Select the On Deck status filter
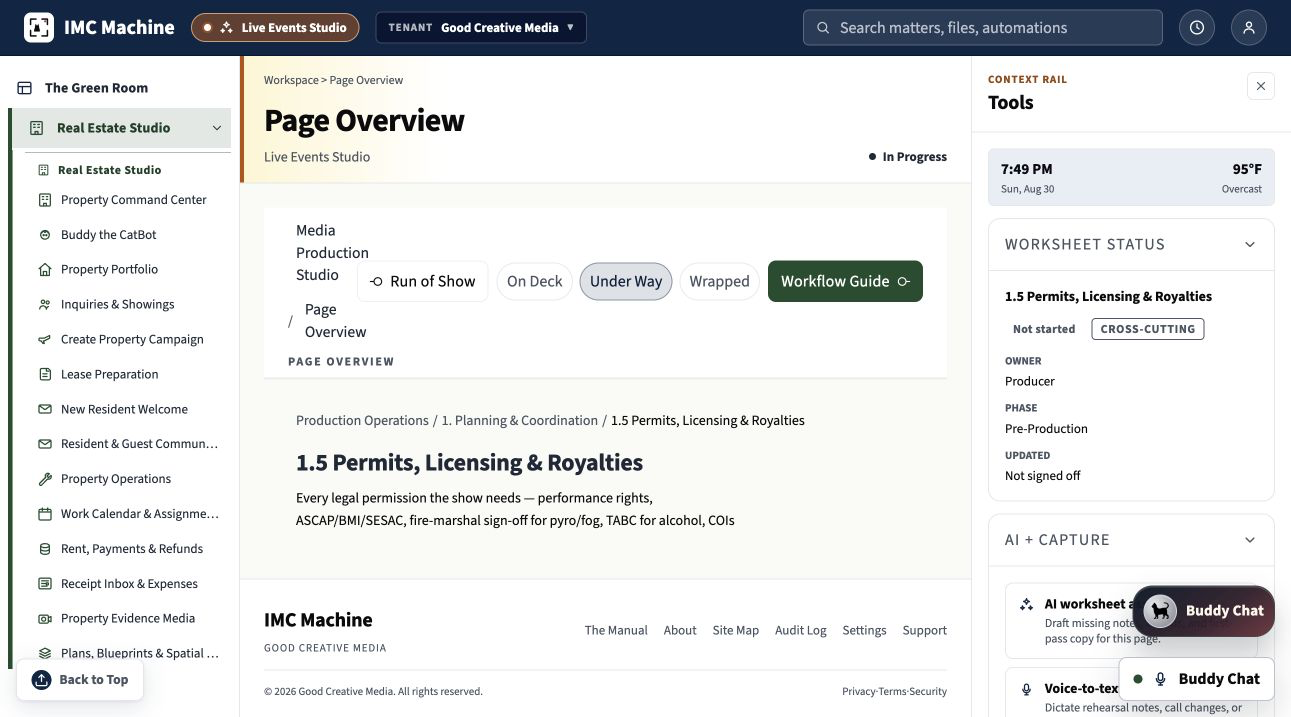1291x717 pixels. pyautogui.click(x=535, y=281)
